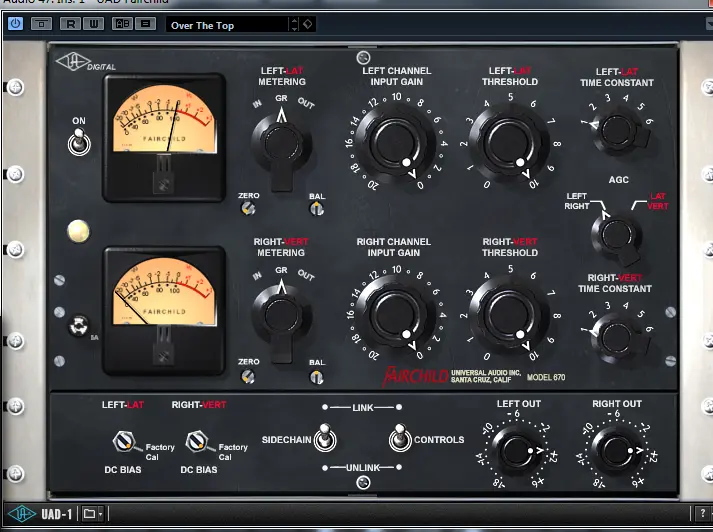Click the top center panel screw

tap(363, 58)
